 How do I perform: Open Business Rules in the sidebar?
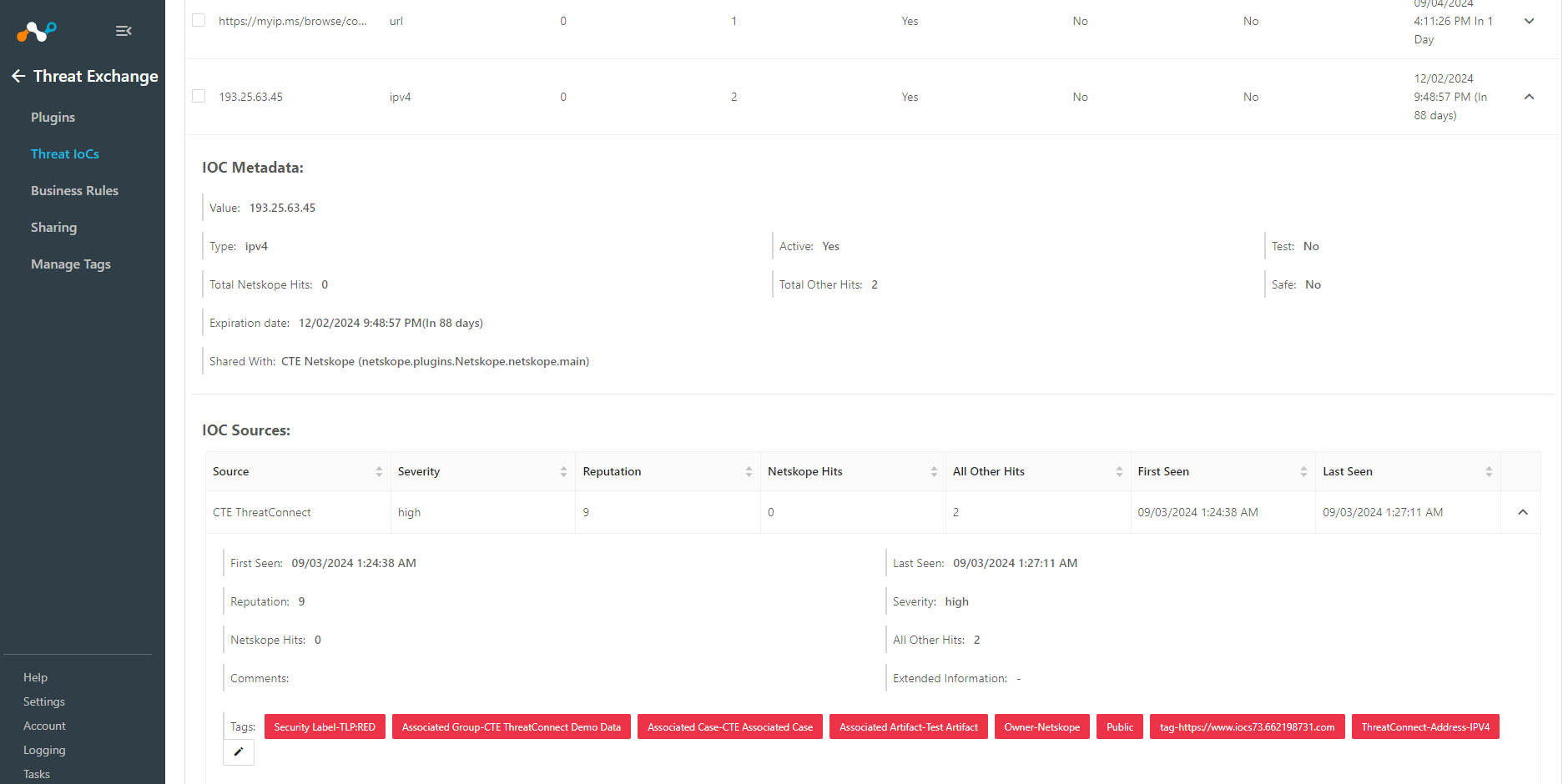(74, 191)
